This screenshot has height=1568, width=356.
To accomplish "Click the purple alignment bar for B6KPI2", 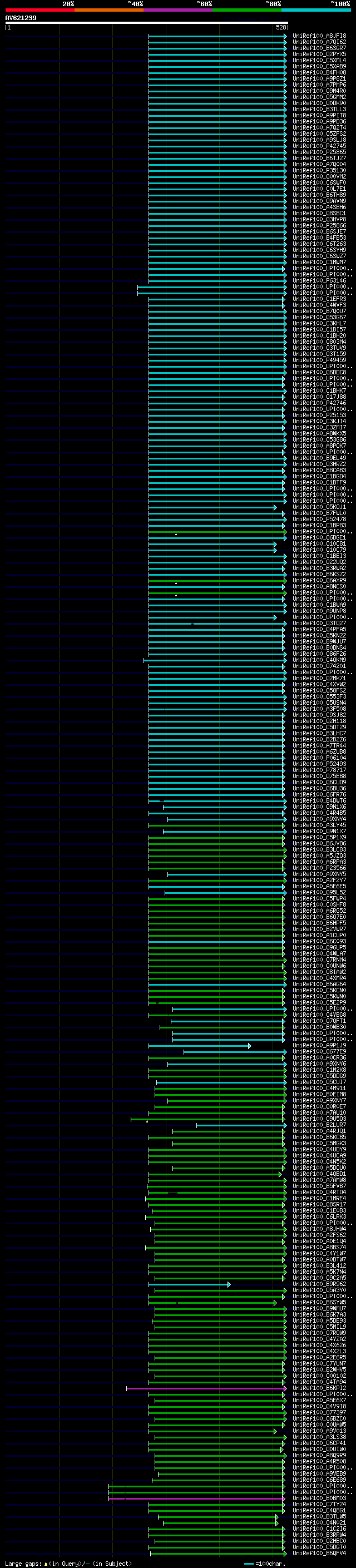I will [206, 1388].
